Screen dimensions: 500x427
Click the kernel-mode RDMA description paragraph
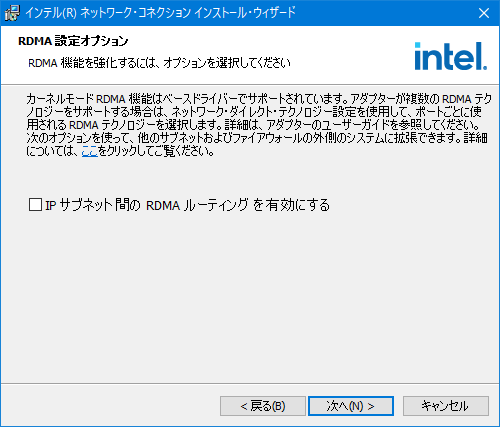click(x=259, y=125)
